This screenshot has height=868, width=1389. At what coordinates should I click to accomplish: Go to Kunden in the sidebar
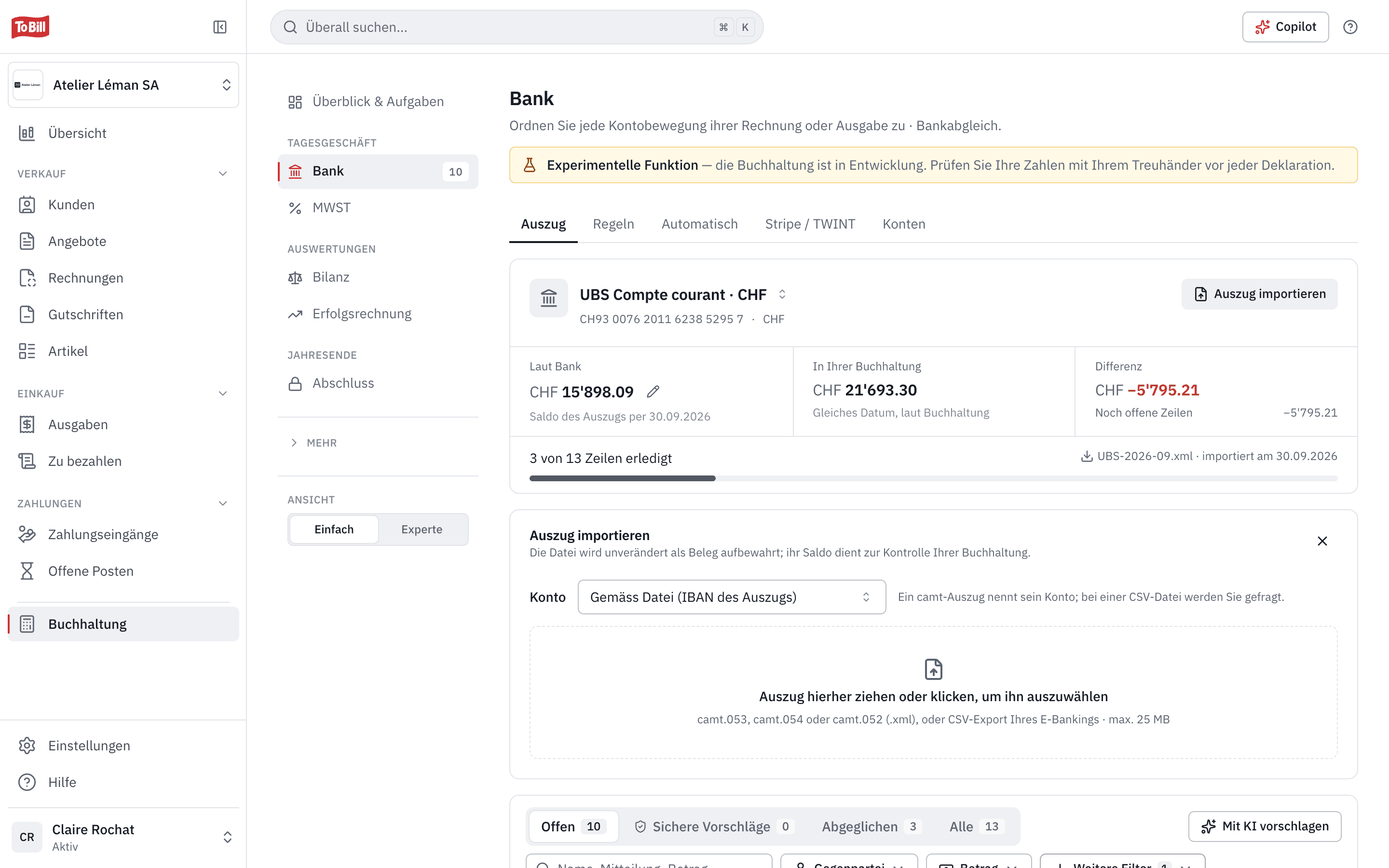coord(123,205)
